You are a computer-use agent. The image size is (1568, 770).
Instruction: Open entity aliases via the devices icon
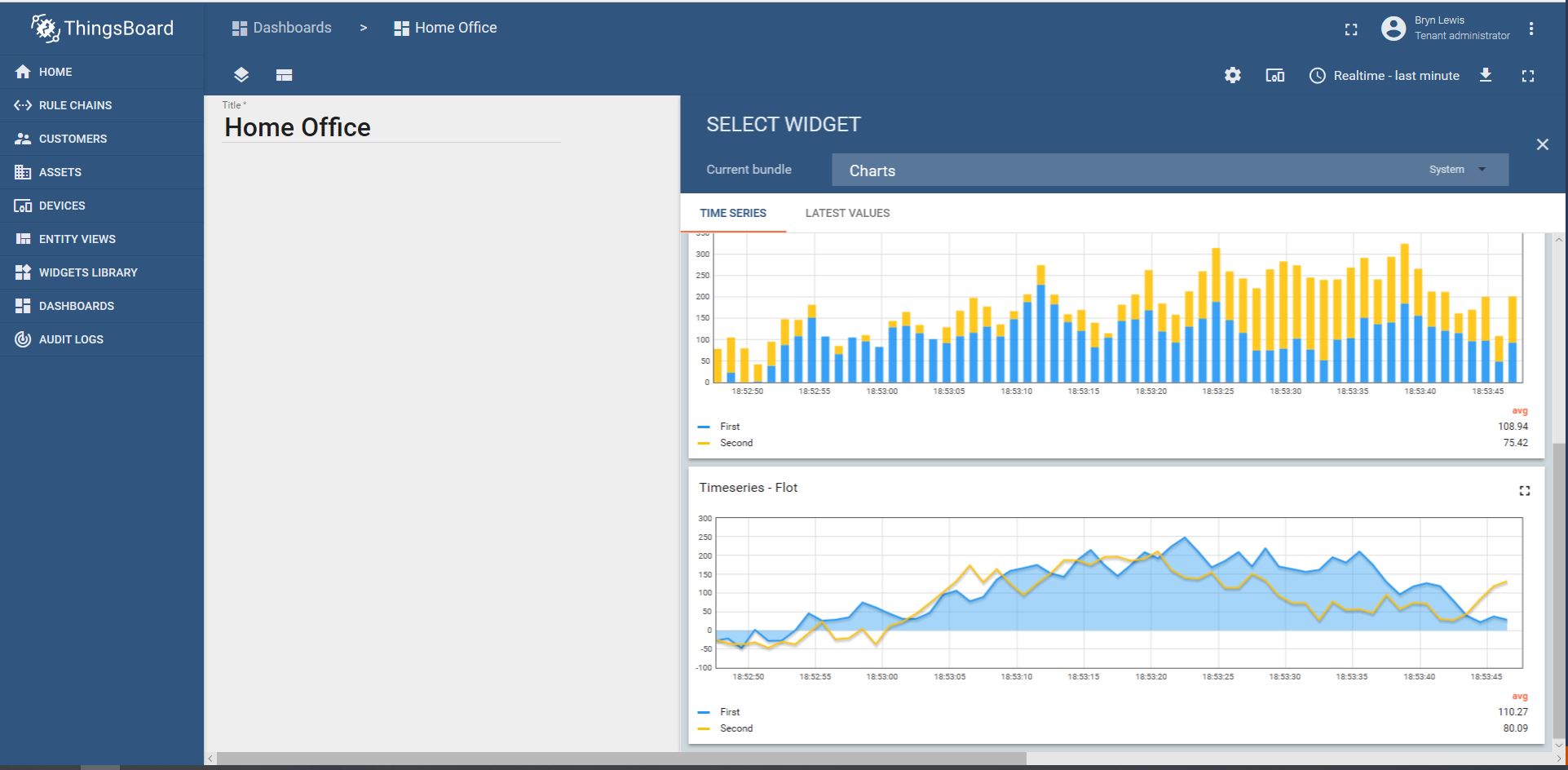[x=1274, y=75]
